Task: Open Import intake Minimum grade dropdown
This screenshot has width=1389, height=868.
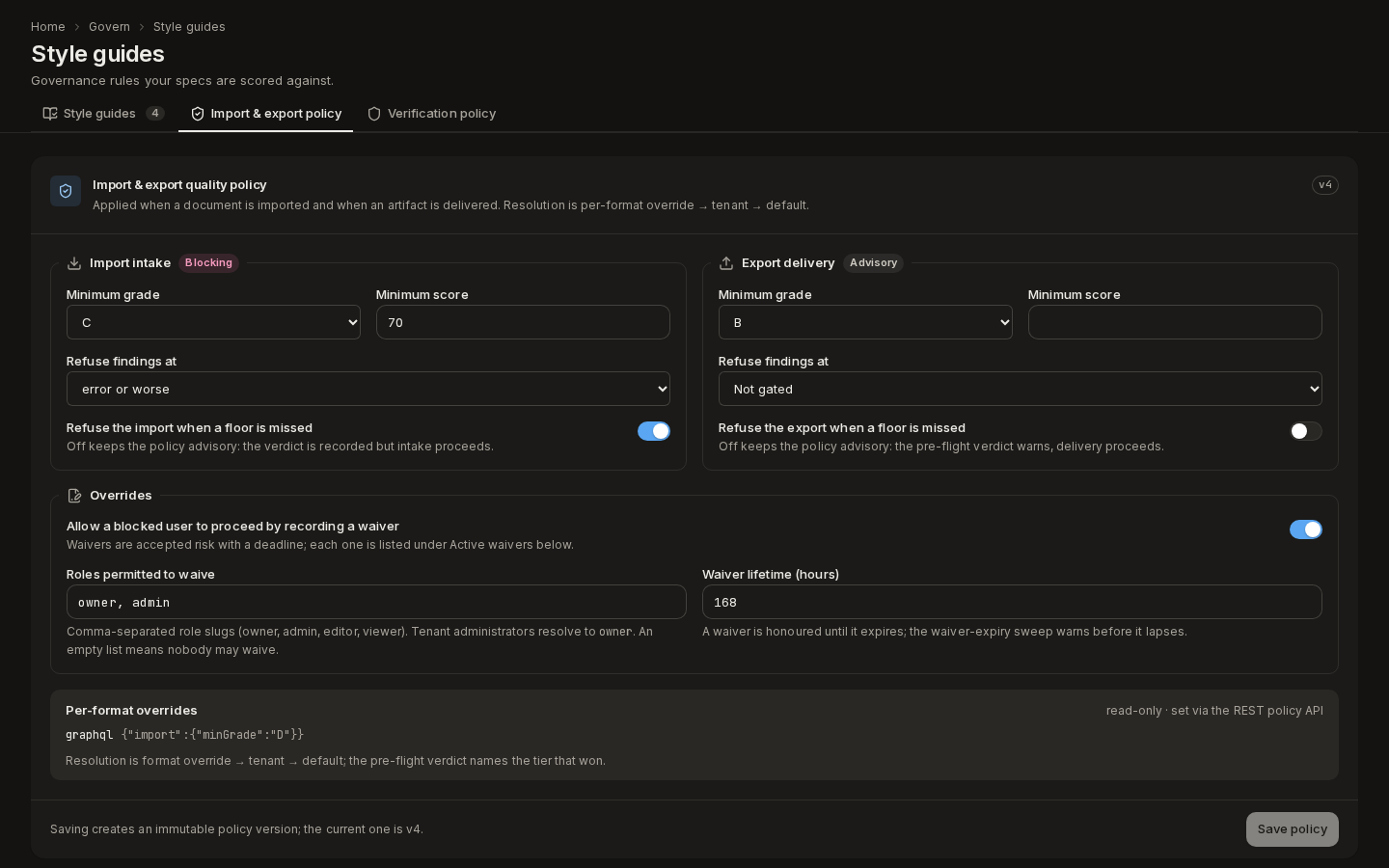Action: (x=213, y=322)
